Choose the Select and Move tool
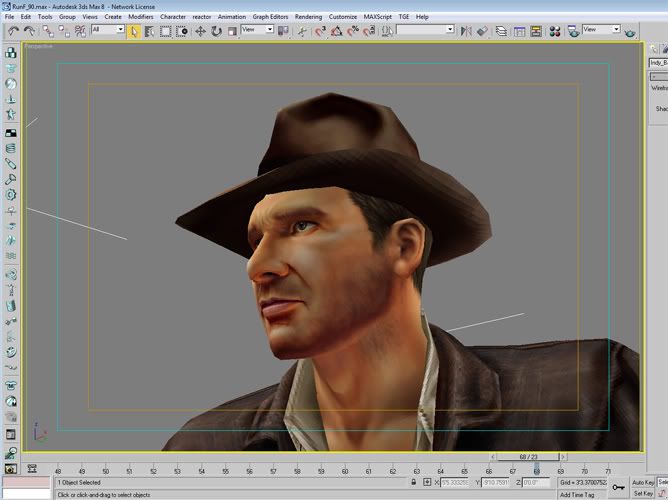Viewport: 668px width, 500px height. tap(200, 31)
